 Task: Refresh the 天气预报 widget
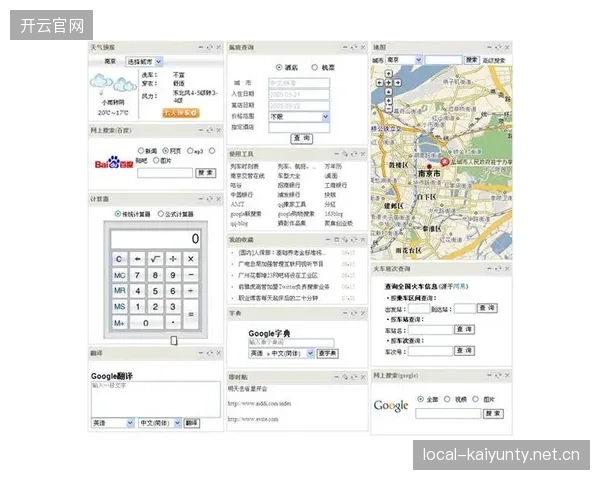pyautogui.click(x=209, y=47)
